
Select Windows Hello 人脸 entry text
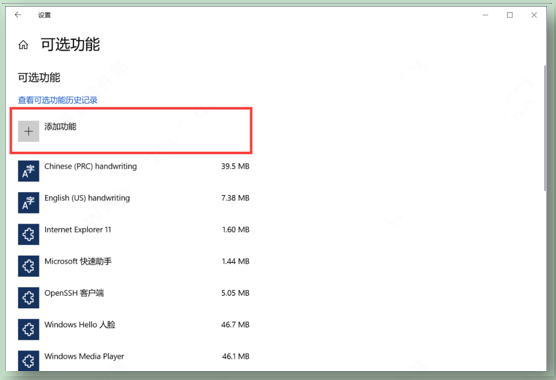[x=80, y=325]
